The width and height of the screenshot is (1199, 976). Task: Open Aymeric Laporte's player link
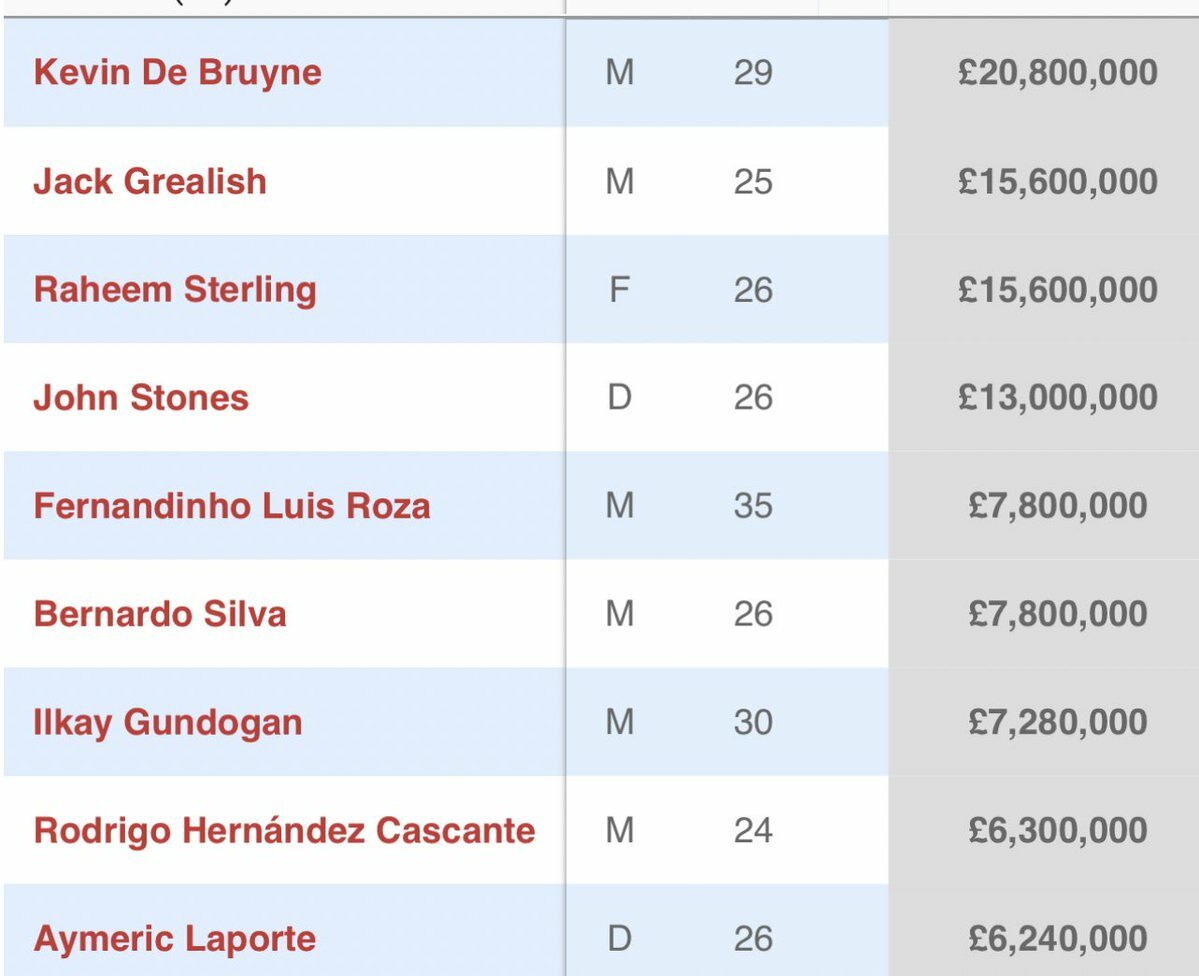[x=175, y=939]
